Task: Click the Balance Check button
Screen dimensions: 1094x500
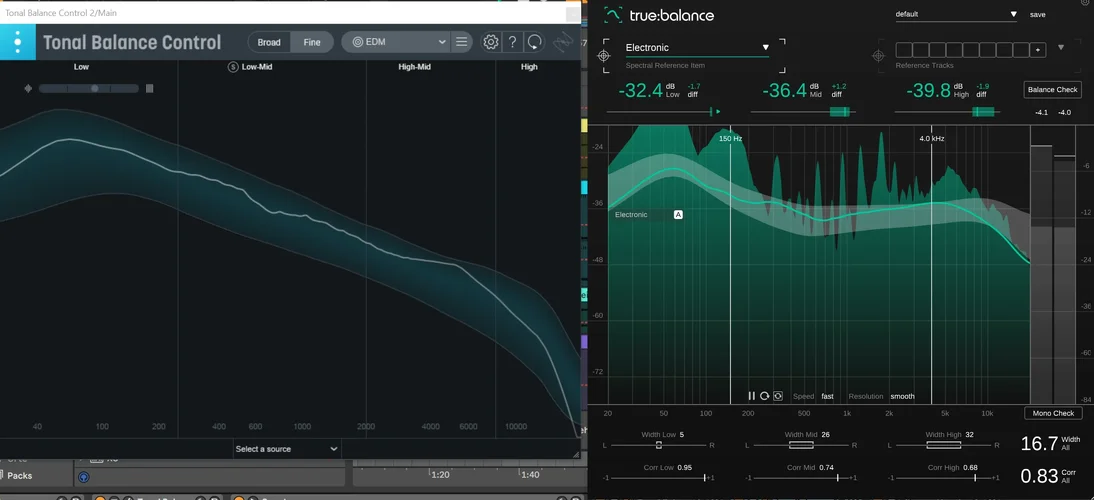Action: click(1052, 90)
